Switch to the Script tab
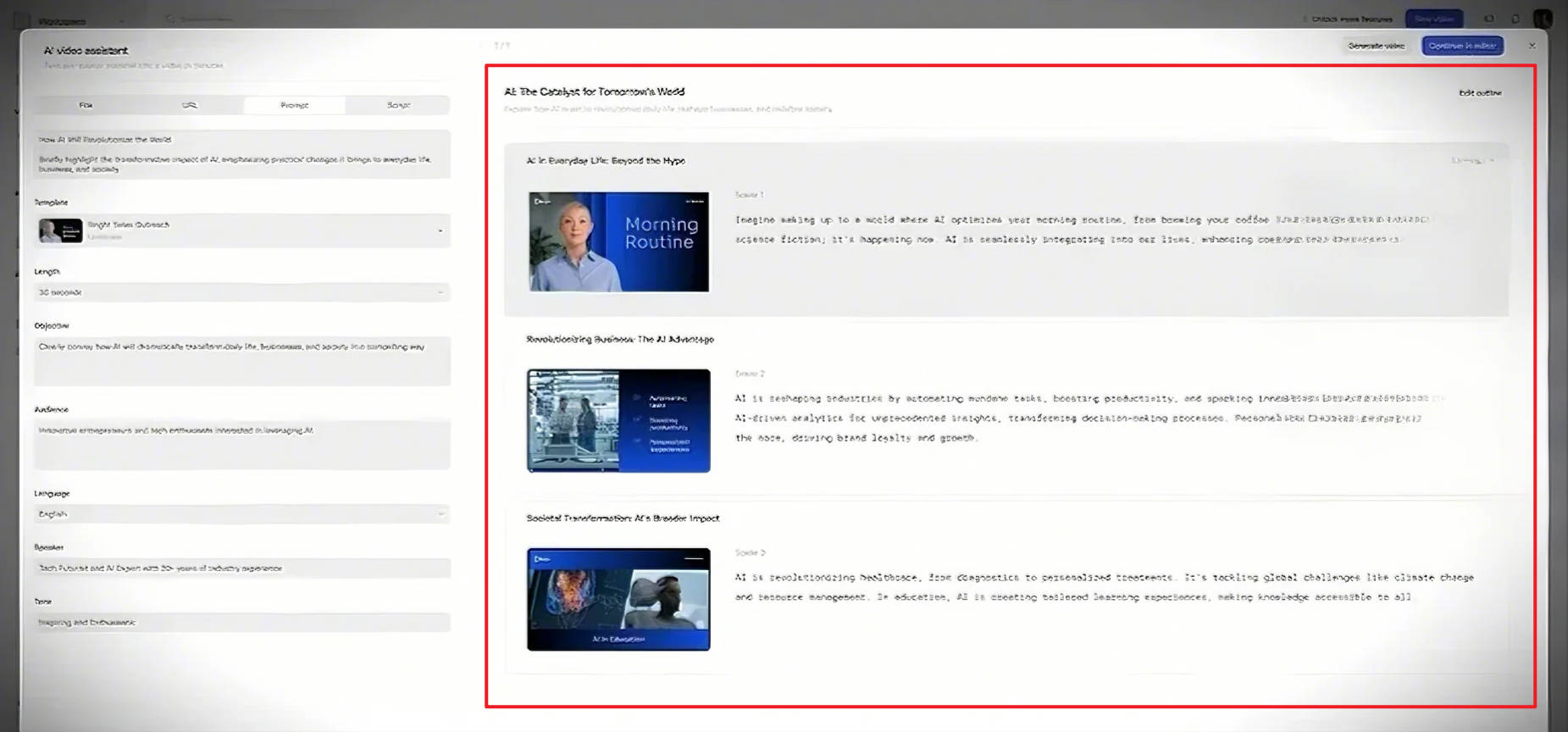The image size is (1568, 732). [398, 105]
